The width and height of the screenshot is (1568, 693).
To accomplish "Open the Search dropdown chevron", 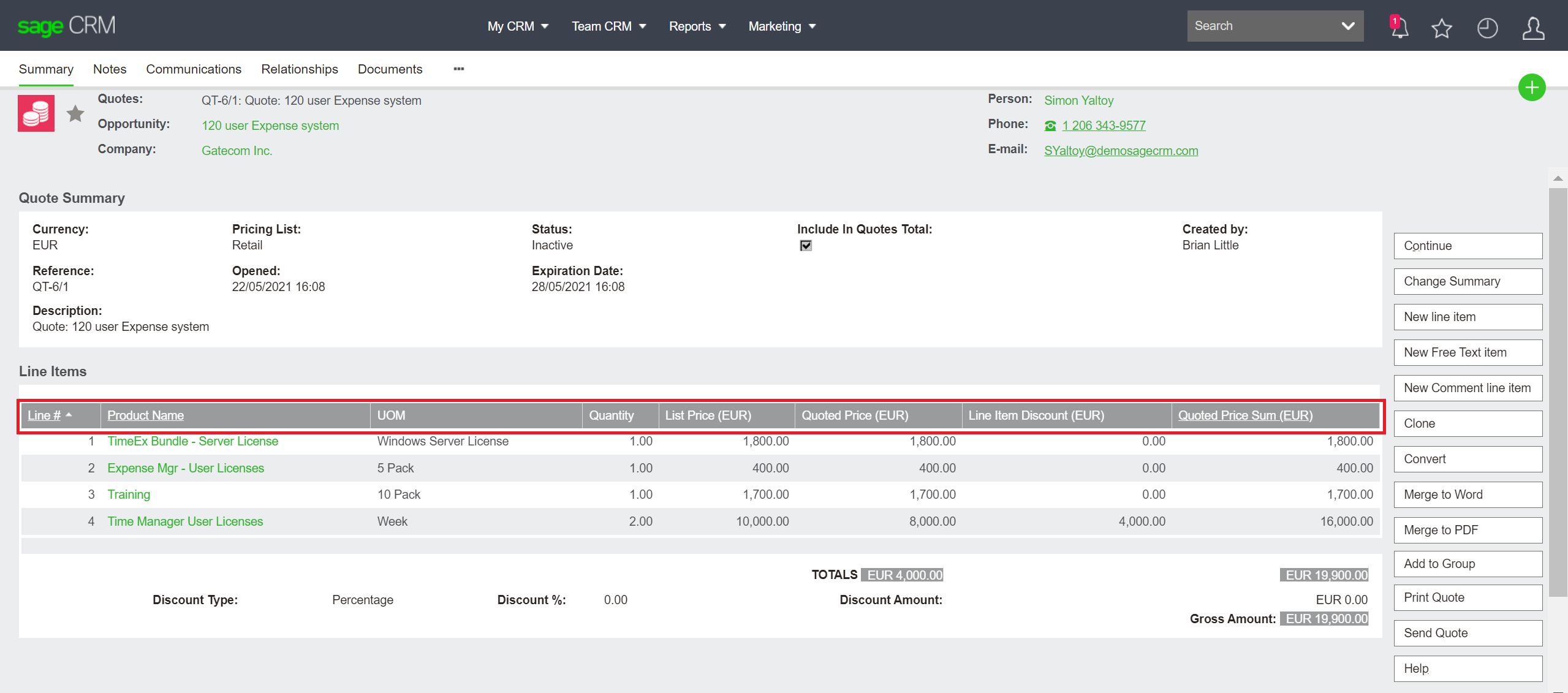I will pyautogui.click(x=1347, y=26).
